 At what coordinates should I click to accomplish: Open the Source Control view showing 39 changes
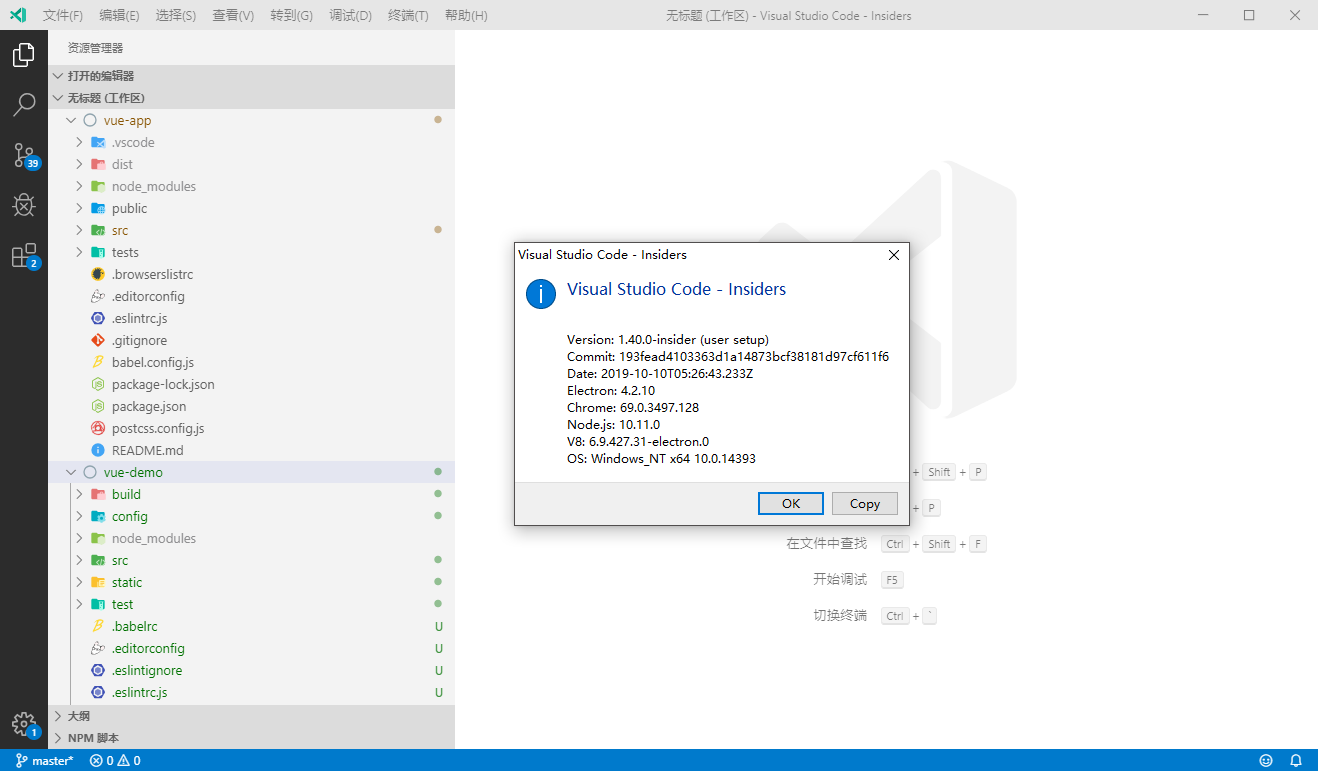[x=23, y=155]
